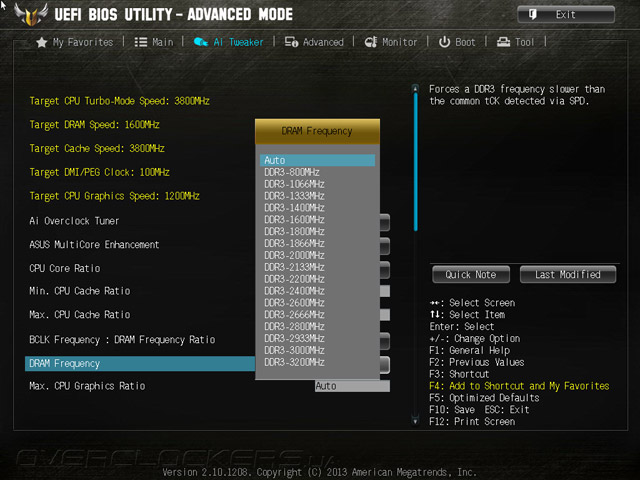Image resolution: width=640 pixels, height=480 pixels.
Task: Click the Main list icon
Action: tap(141, 42)
